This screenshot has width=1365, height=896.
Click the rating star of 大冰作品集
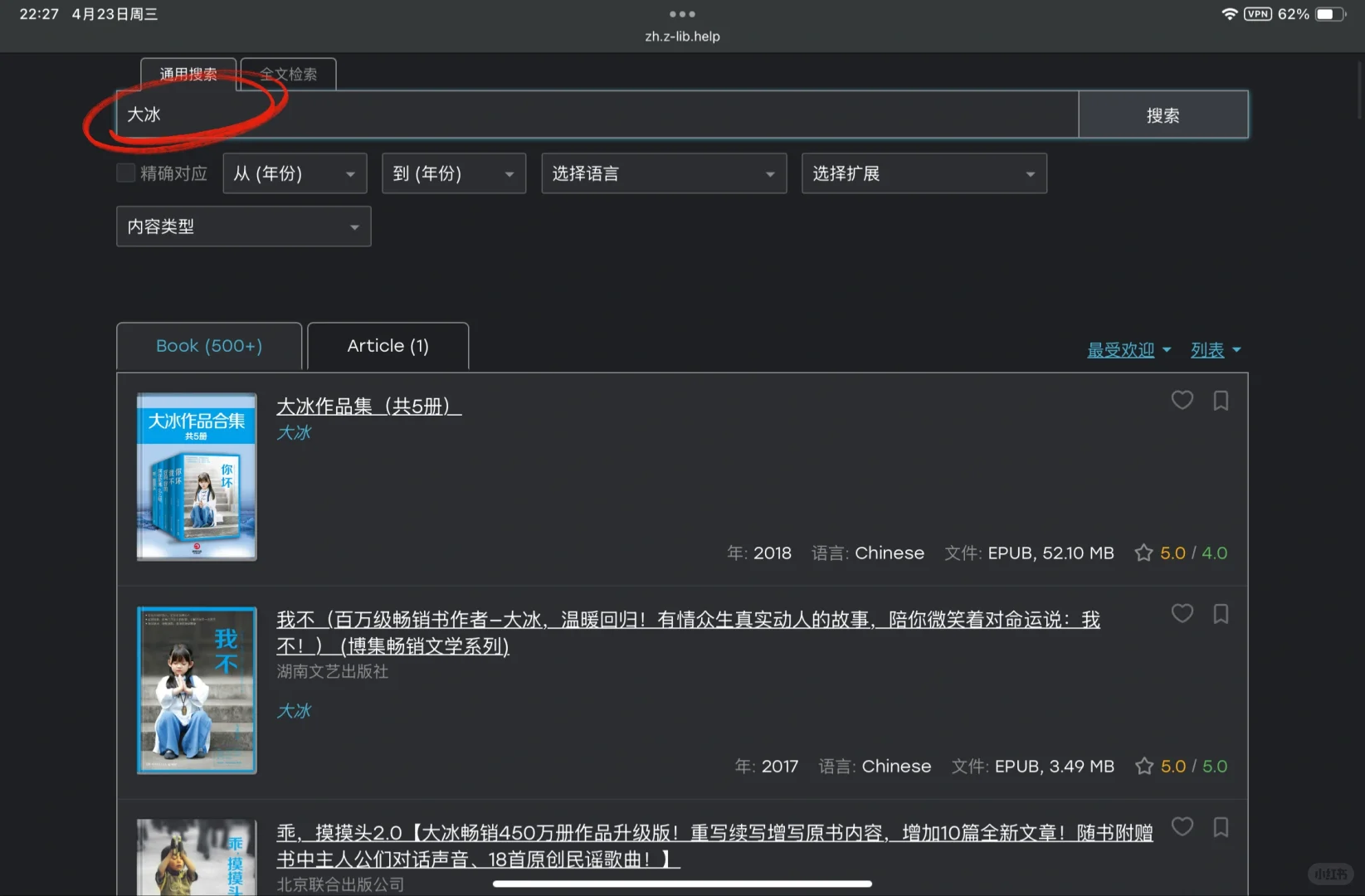click(1143, 553)
